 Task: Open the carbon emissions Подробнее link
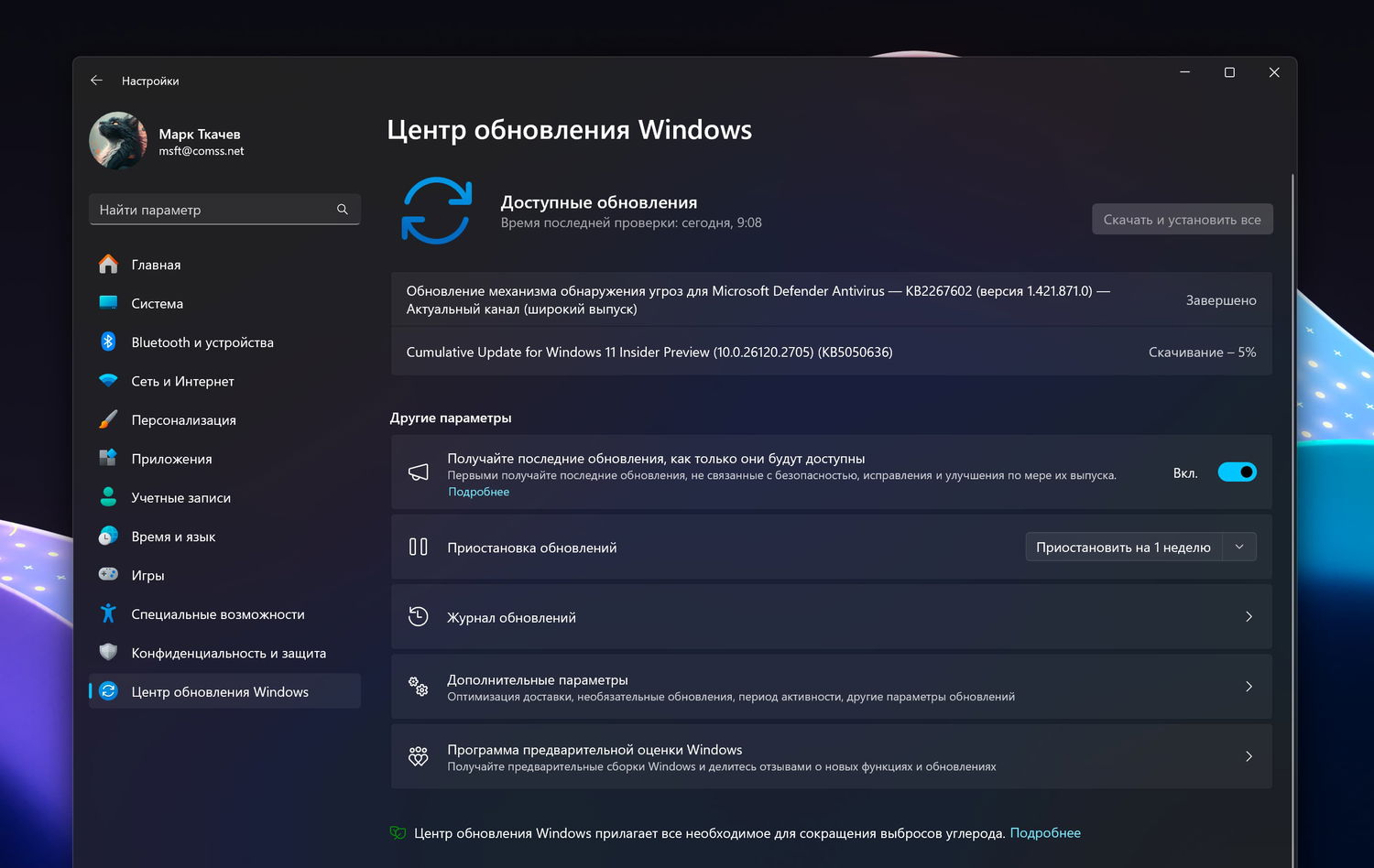point(1045,833)
